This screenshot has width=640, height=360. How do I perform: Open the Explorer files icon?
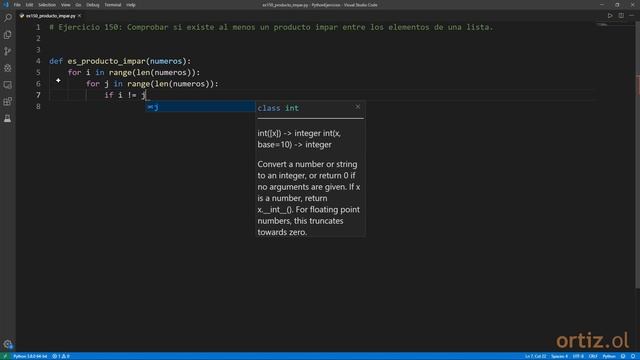(8, 35)
